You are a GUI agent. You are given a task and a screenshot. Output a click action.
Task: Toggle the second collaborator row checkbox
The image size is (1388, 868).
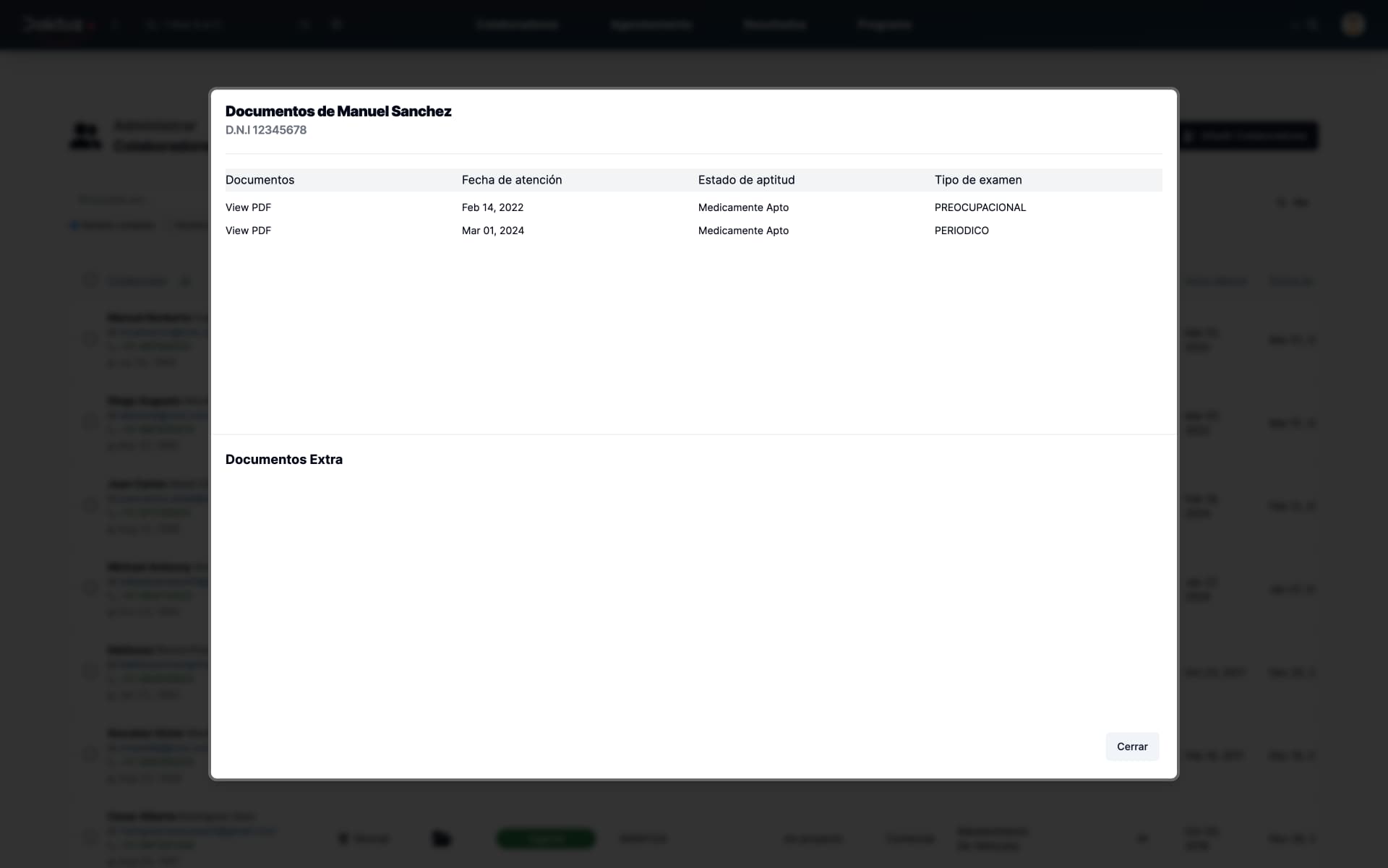90,422
